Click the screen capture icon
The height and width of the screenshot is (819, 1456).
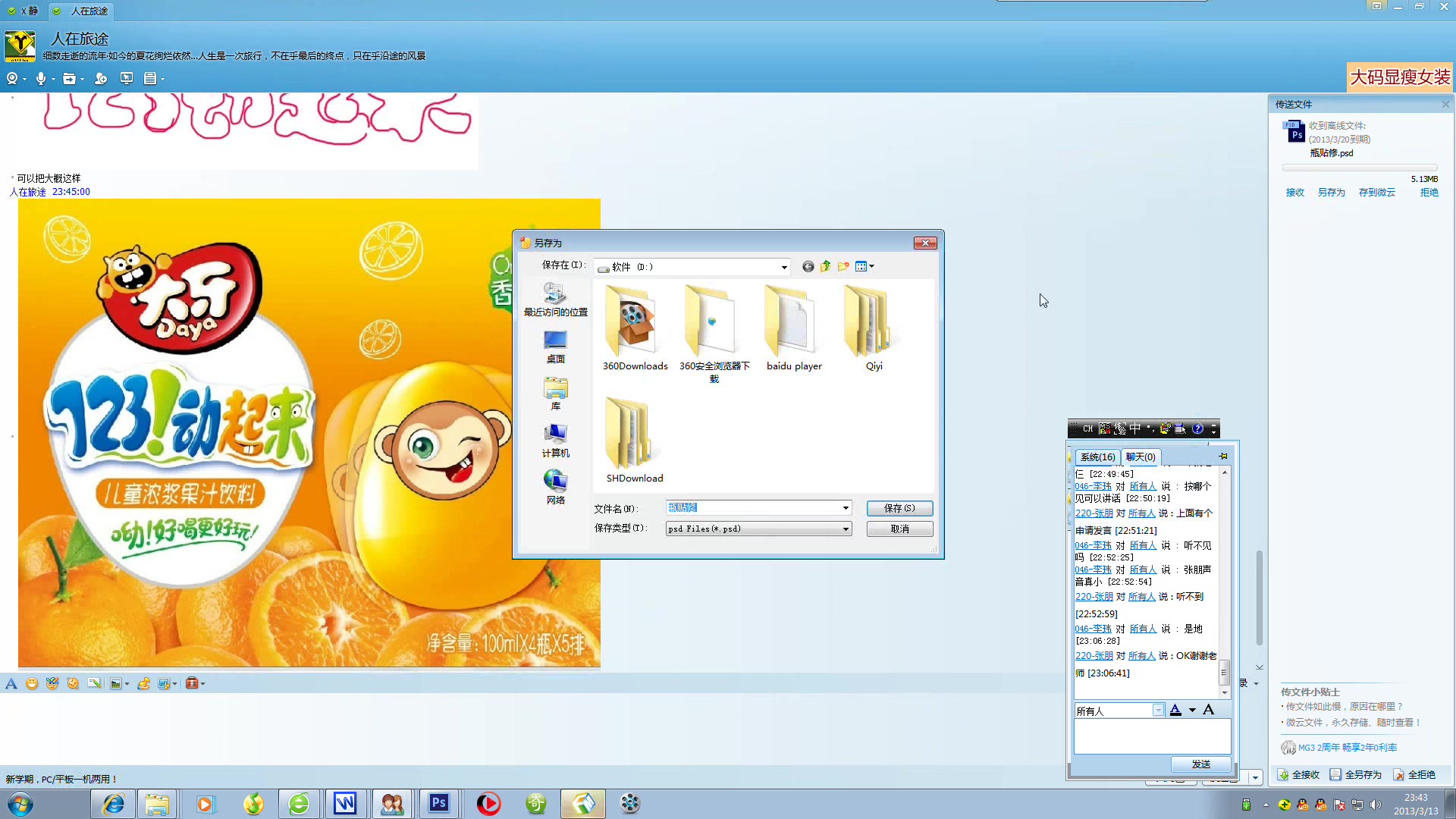pyautogui.click(x=164, y=684)
